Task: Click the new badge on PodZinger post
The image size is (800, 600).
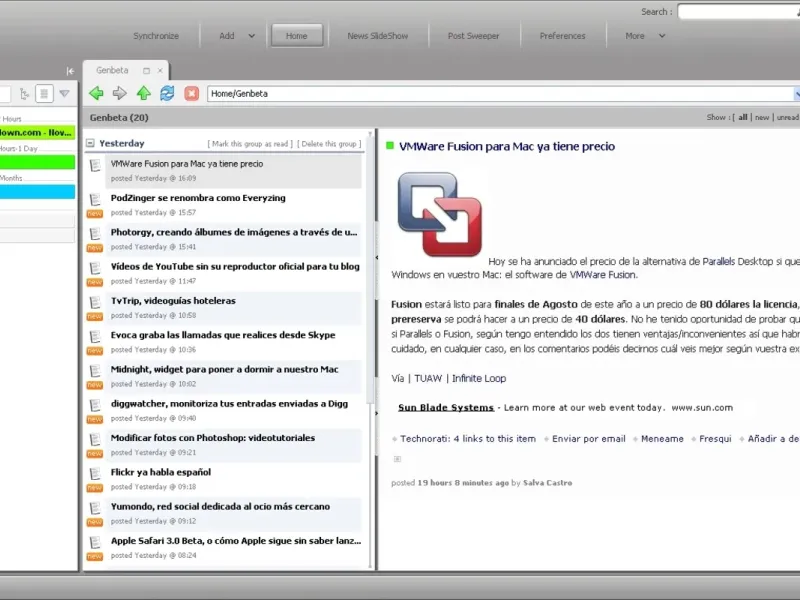Action: [x=94, y=214]
